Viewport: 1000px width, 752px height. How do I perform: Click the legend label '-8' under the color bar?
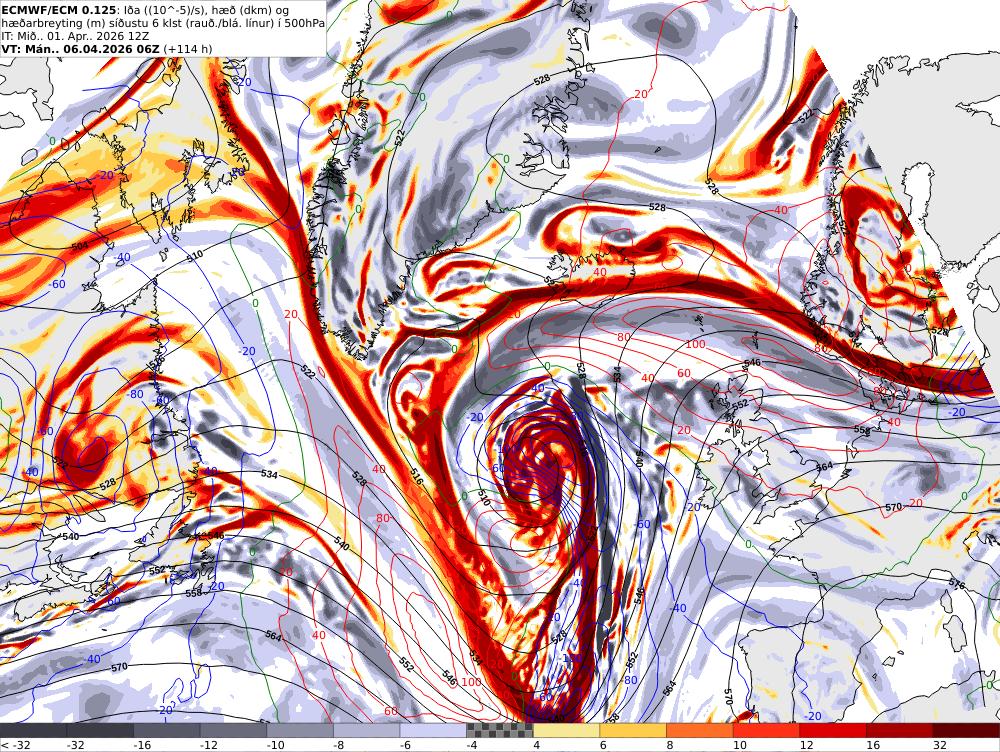(x=339, y=745)
